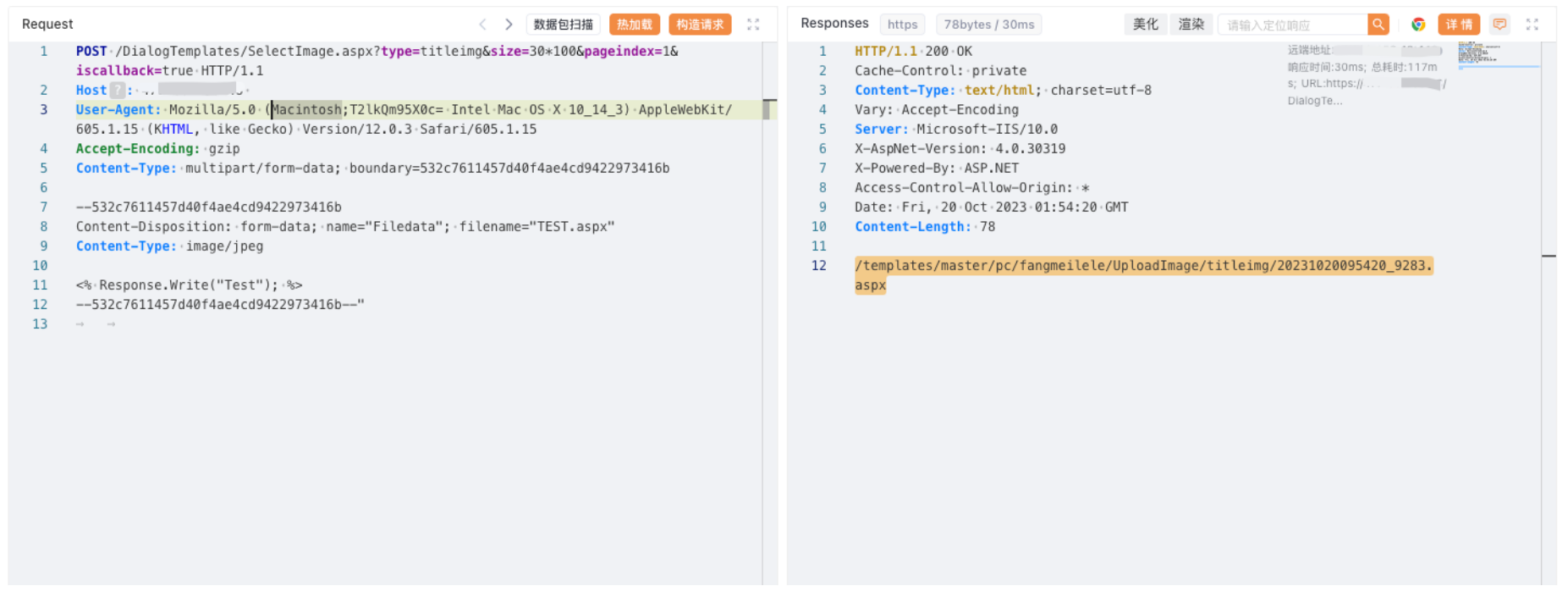
Task: Open the response in Chrome browser
Action: pos(1418,25)
